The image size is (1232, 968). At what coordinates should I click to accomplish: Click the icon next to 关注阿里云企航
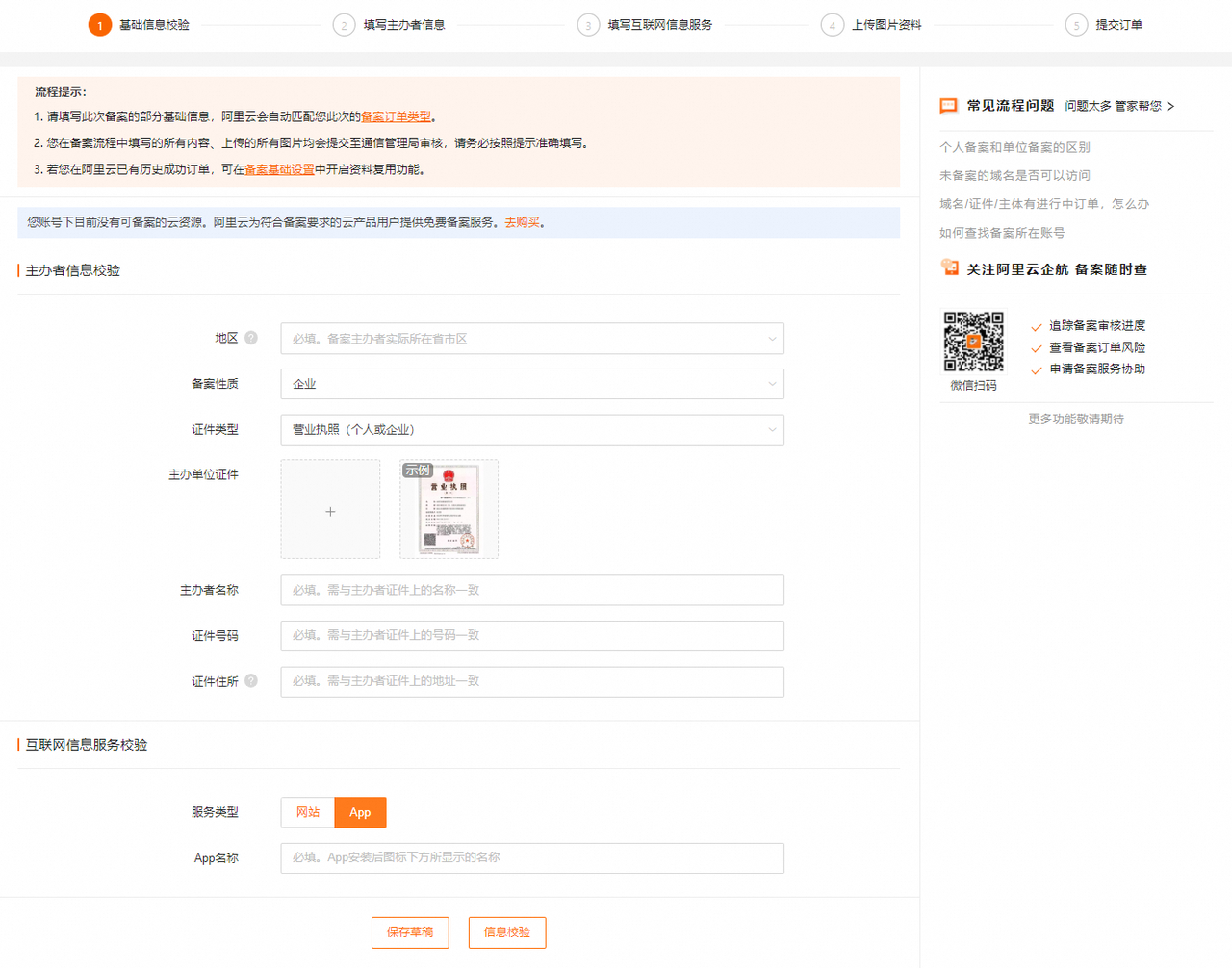(950, 268)
